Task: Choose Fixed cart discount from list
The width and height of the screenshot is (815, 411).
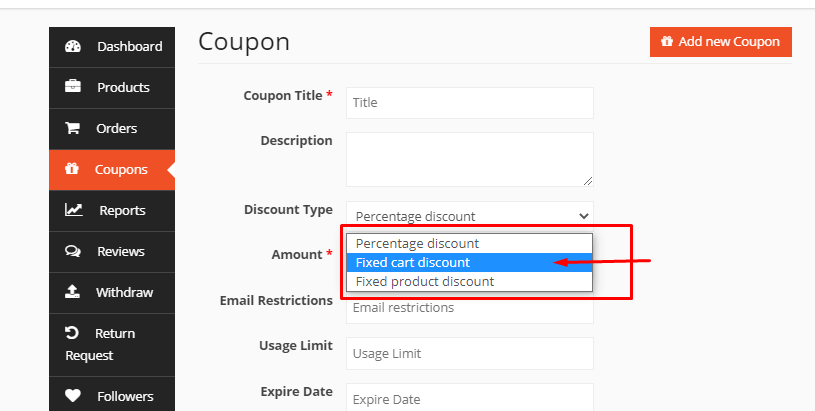Action: pyautogui.click(x=413, y=262)
